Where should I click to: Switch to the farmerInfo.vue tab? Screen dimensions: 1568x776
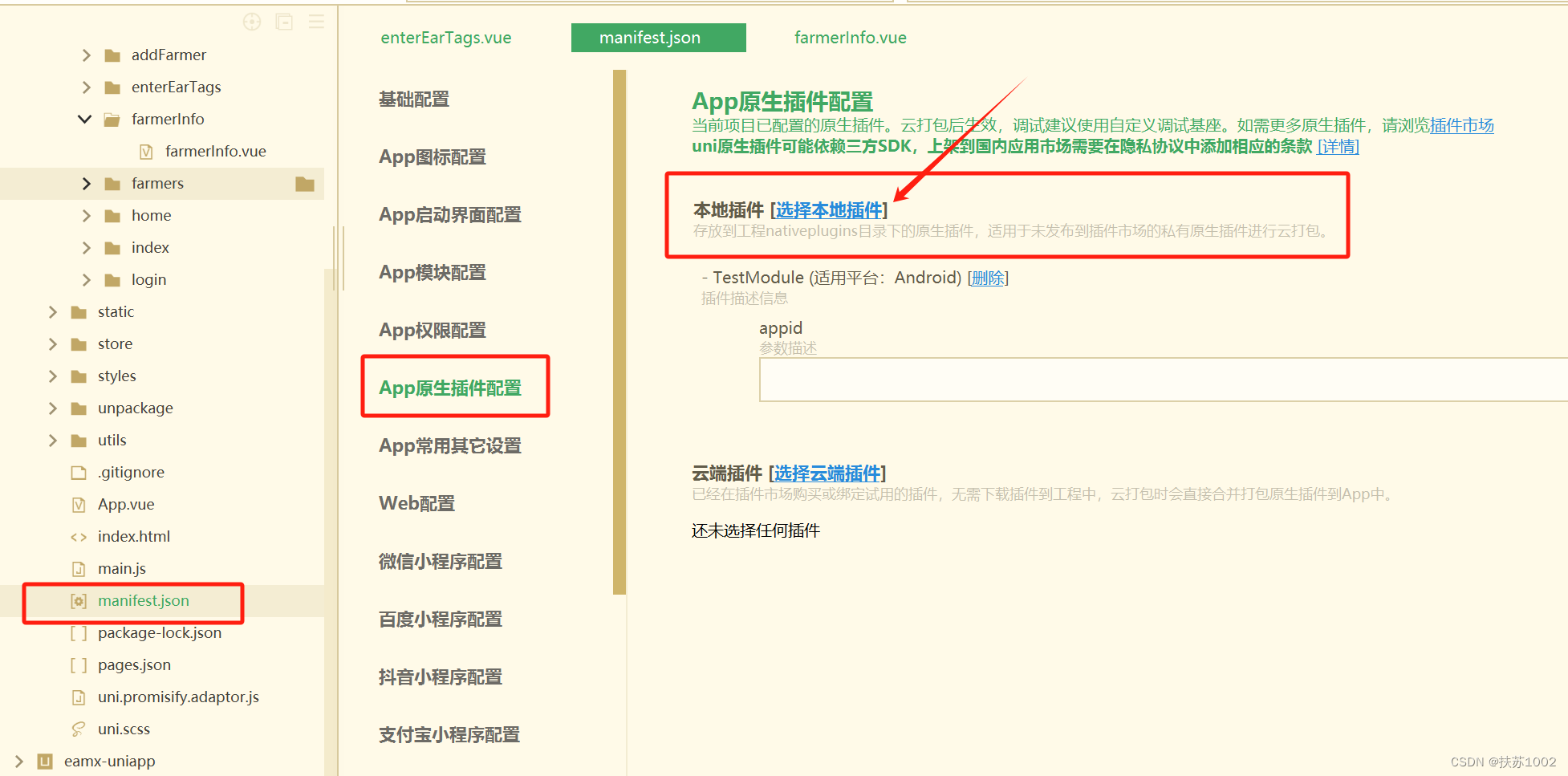851,38
